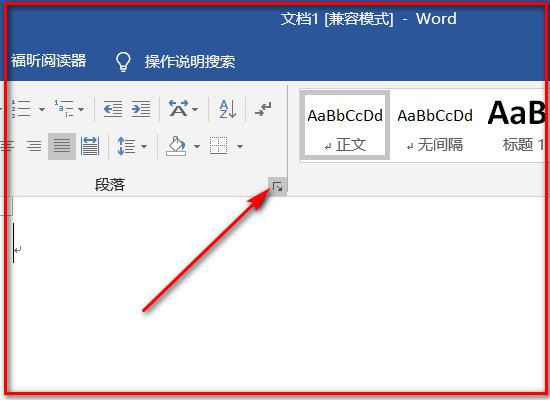Viewport: 550px width, 400px height.
Task: Open the 福昕阅读器 ribbon tab
Action: pyautogui.click(x=48, y=61)
